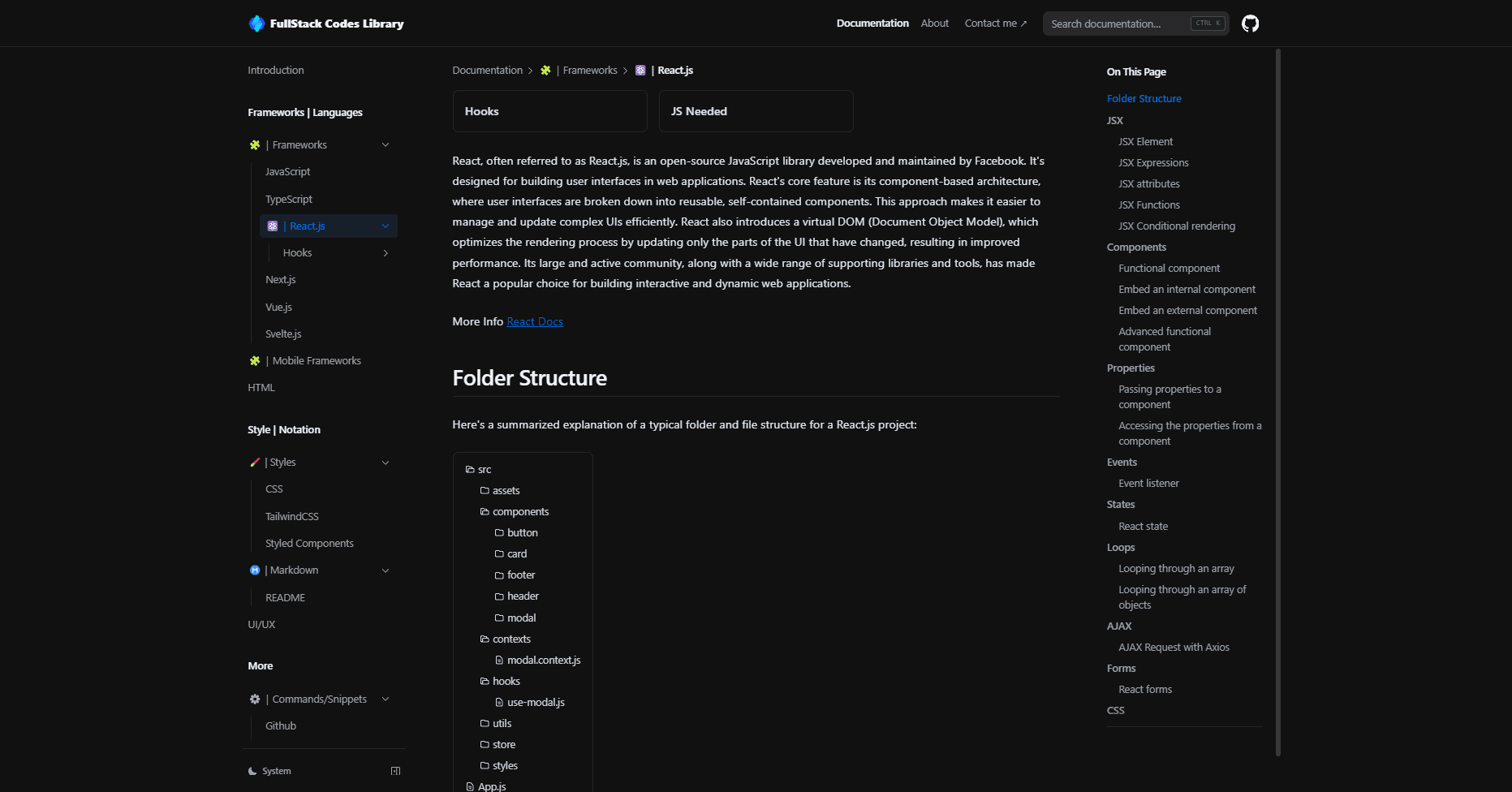1512x792 pixels.
Task: Click the breadcrumb React.js icon
Action: [640, 71]
